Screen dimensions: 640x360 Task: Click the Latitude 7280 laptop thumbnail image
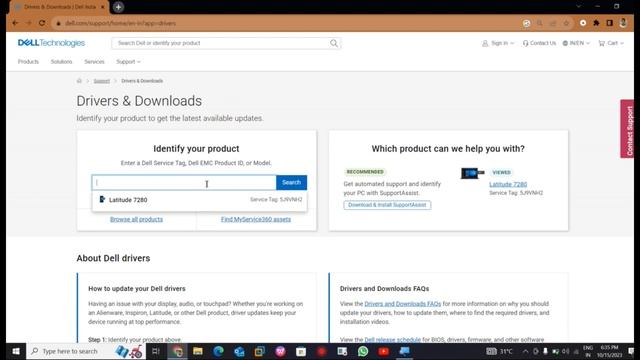[472, 173]
